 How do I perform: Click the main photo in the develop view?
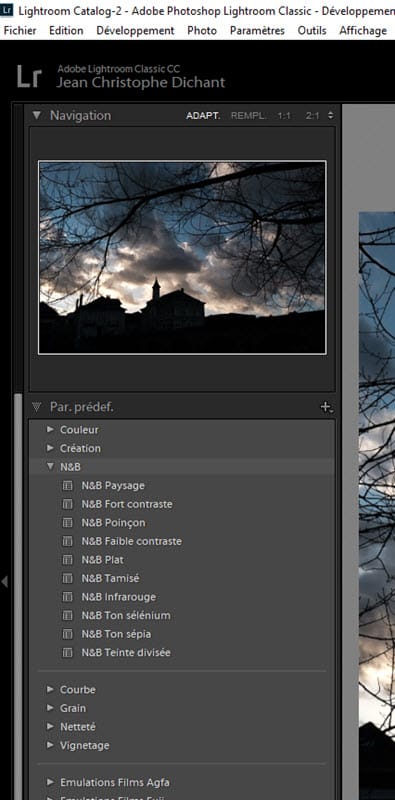pos(377,505)
